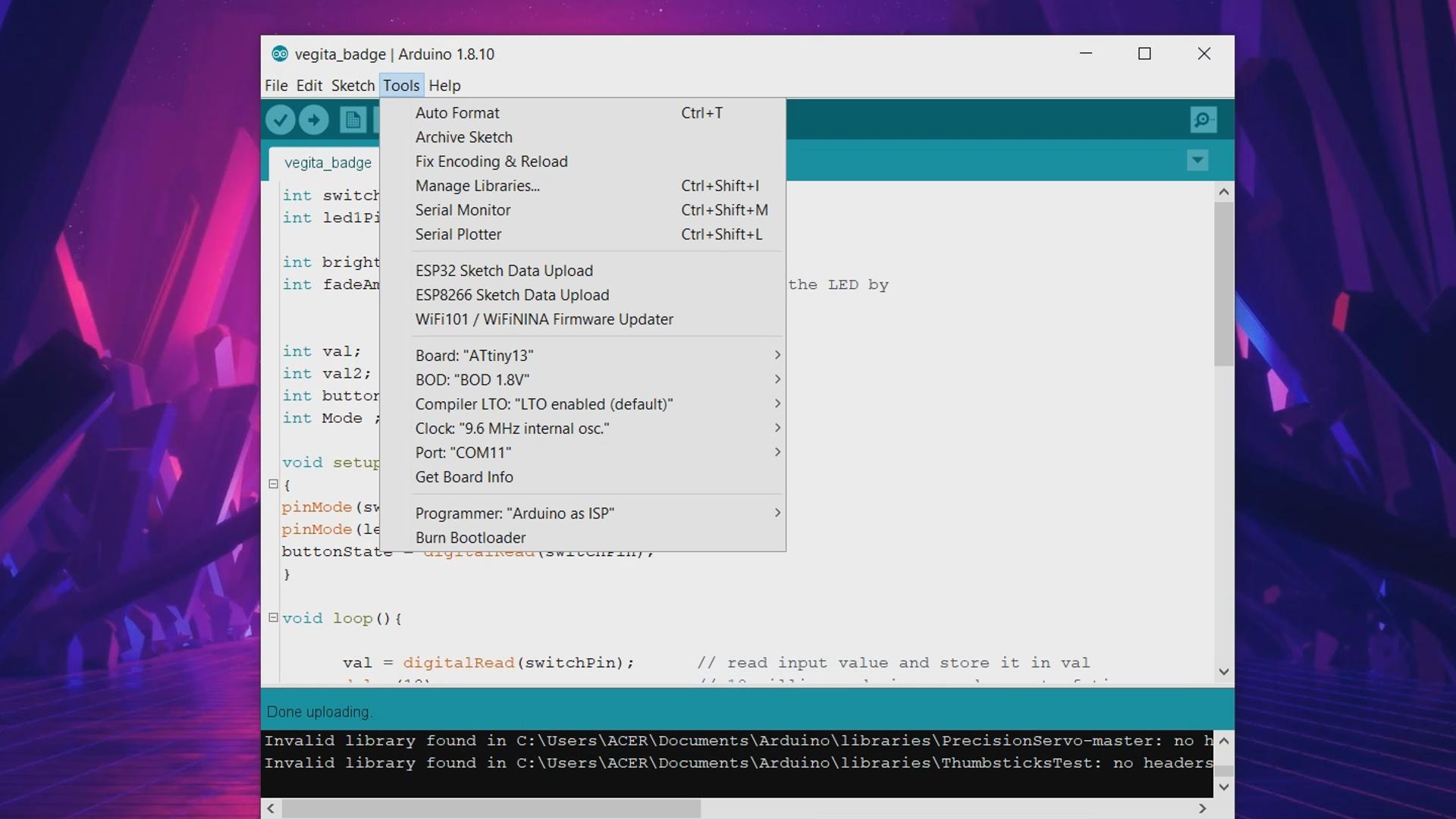Open the Serial Monitor magnifier icon
This screenshot has height=819, width=1456.
1203,120
